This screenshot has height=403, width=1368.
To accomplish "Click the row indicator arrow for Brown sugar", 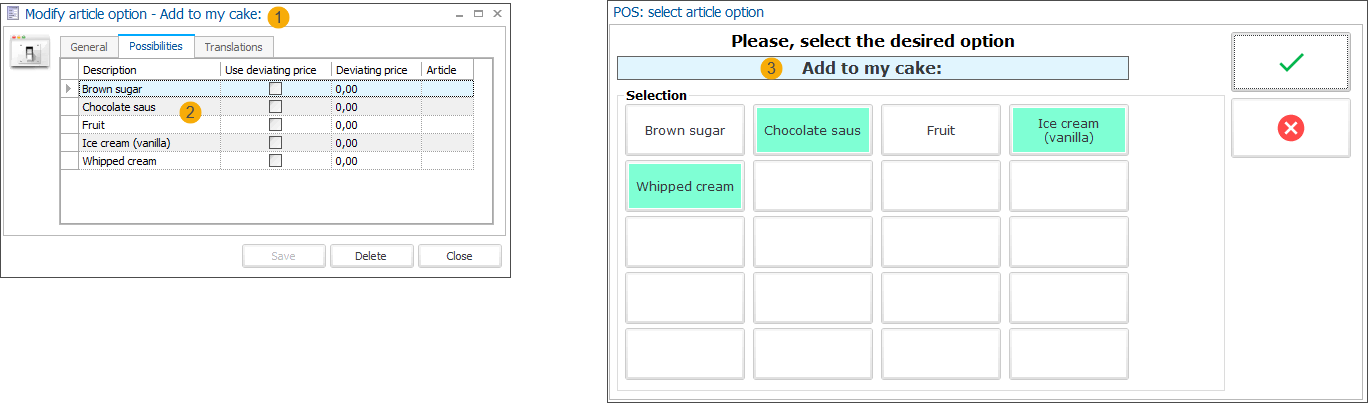I will 69,89.
